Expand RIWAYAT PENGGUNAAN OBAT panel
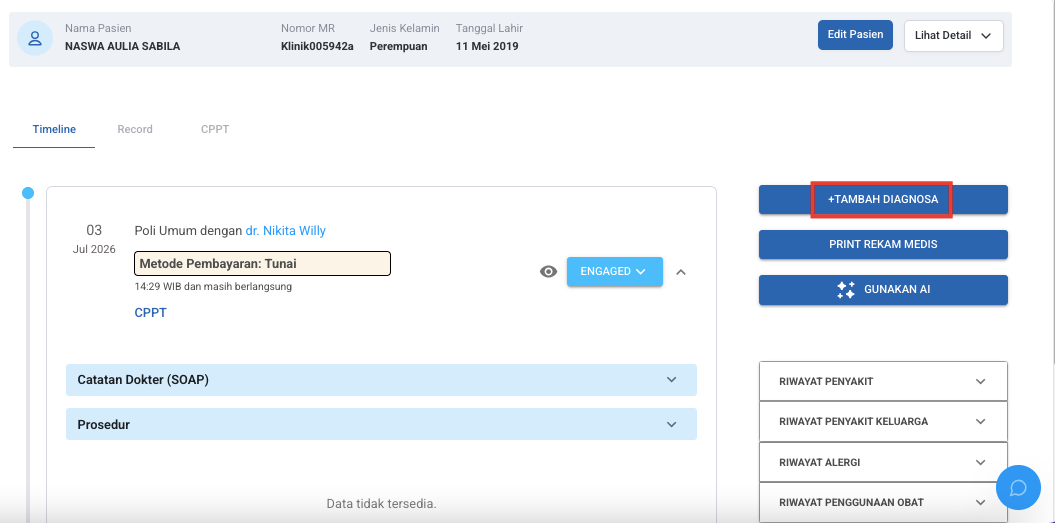Viewport: 1055px width, 523px height. pyautogui.click(x=883, y=502)
